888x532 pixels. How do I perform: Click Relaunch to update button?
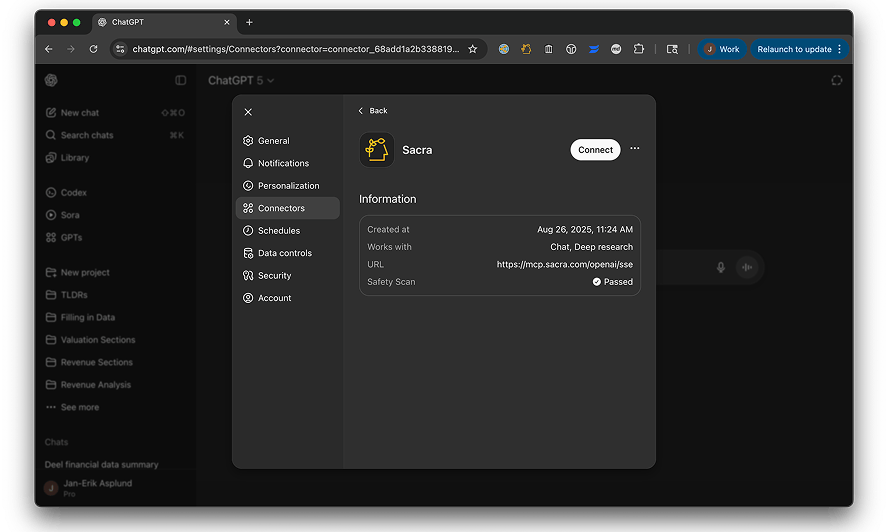point(800,49)
